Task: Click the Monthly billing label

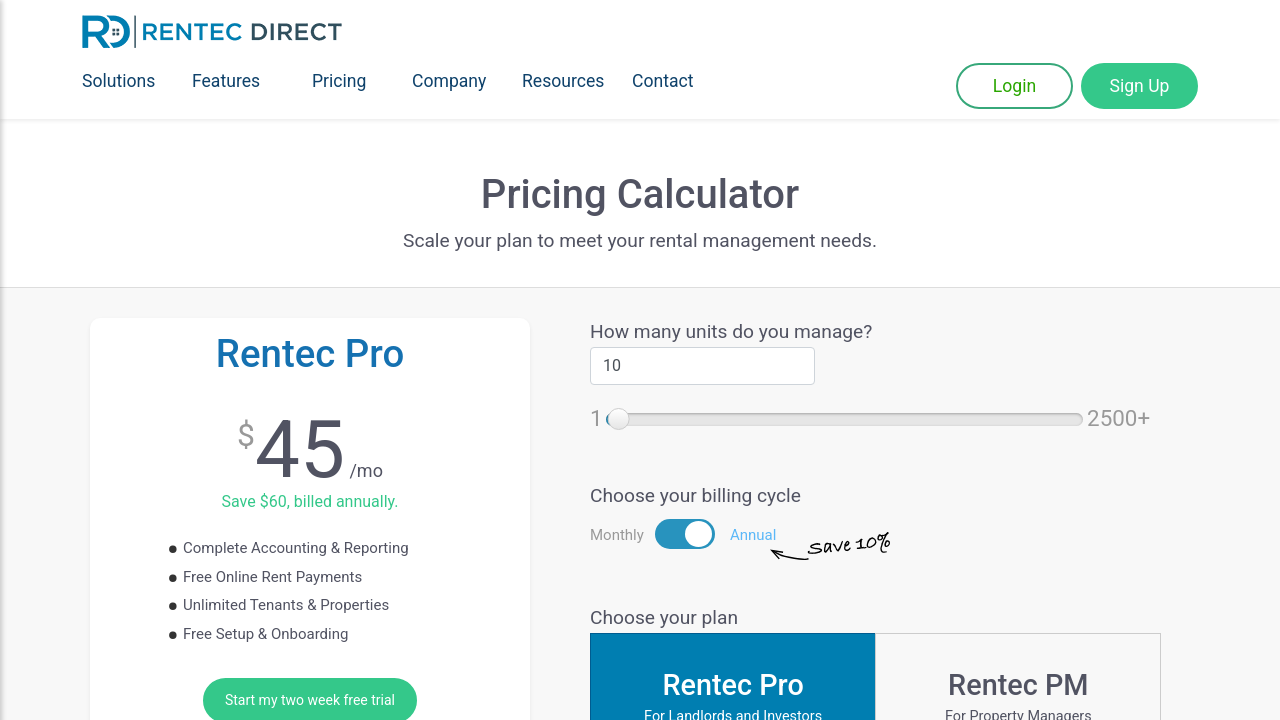Action: [617, 534]
